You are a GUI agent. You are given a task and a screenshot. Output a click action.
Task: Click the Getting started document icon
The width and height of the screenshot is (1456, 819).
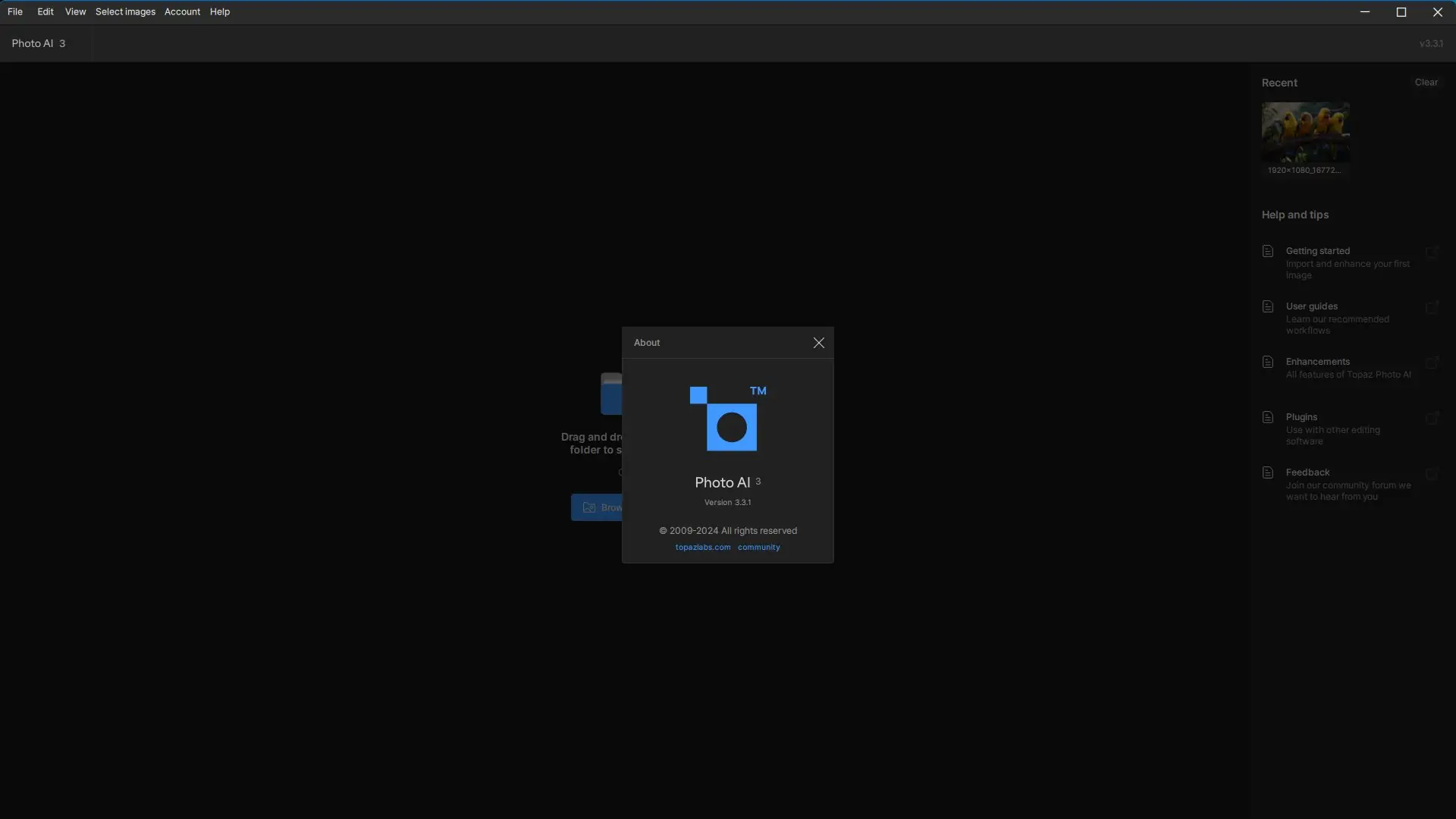point(1268,251)
